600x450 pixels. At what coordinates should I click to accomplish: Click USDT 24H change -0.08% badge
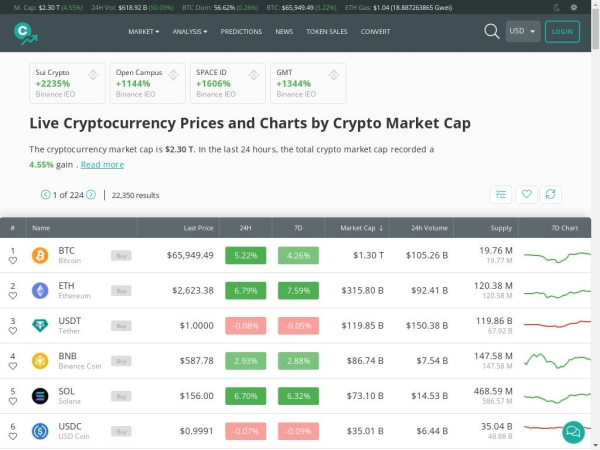(x=246, y=326)
